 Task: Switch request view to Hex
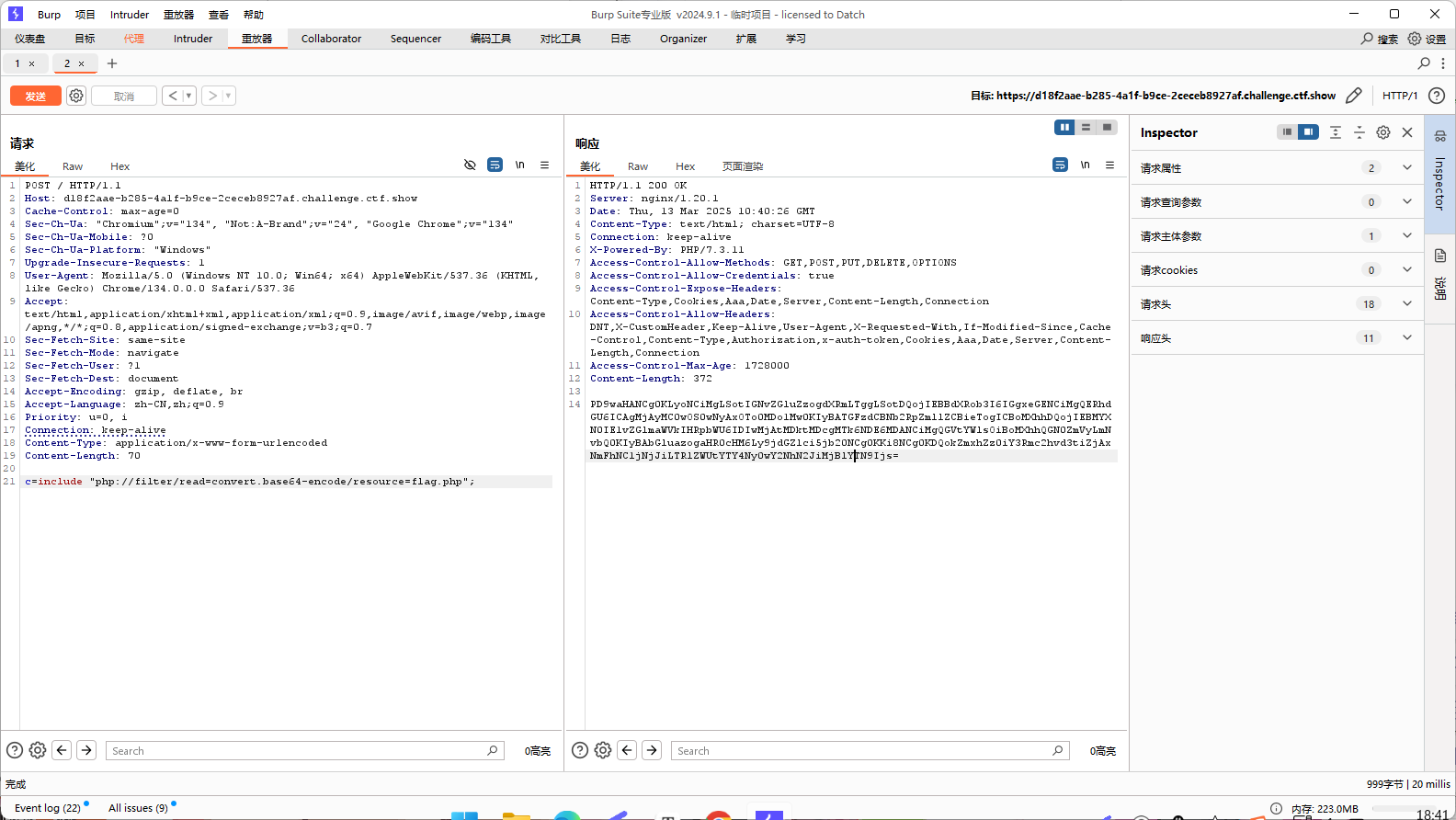tap(119, 166)
